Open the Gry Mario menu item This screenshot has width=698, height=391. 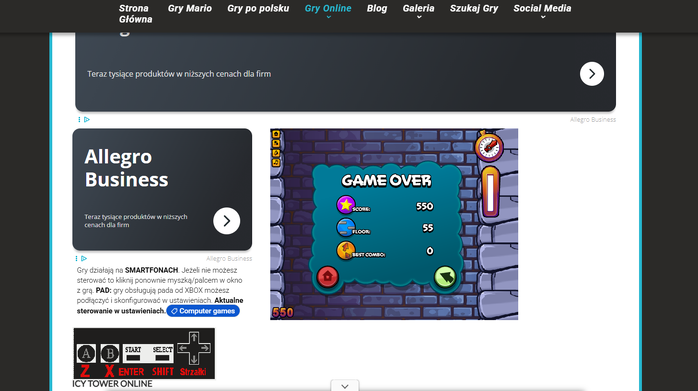pyautogui.click(x=190, y=8)
